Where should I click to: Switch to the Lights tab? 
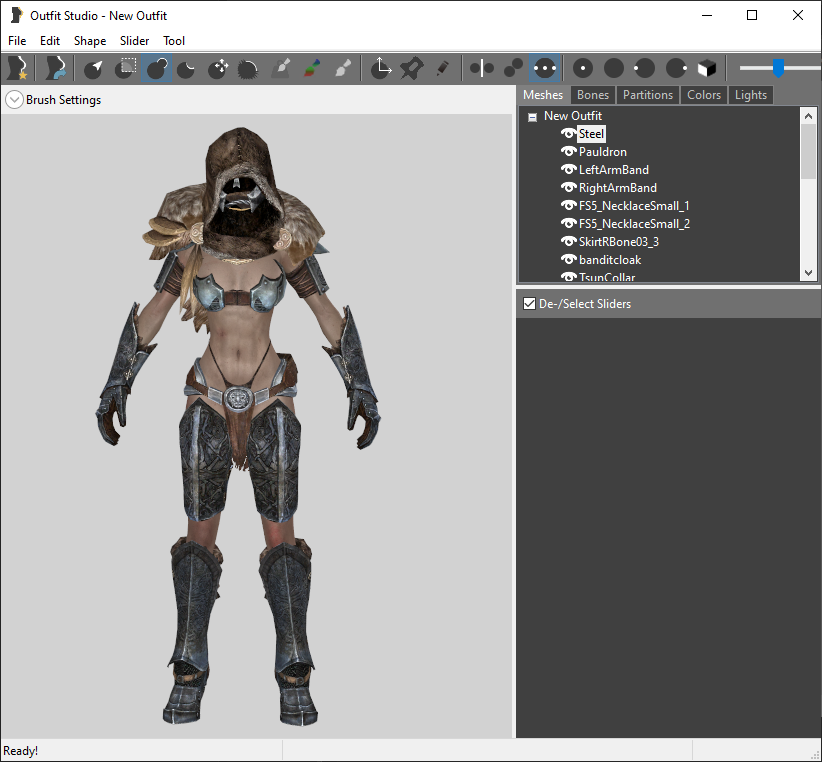coord(751,95)
